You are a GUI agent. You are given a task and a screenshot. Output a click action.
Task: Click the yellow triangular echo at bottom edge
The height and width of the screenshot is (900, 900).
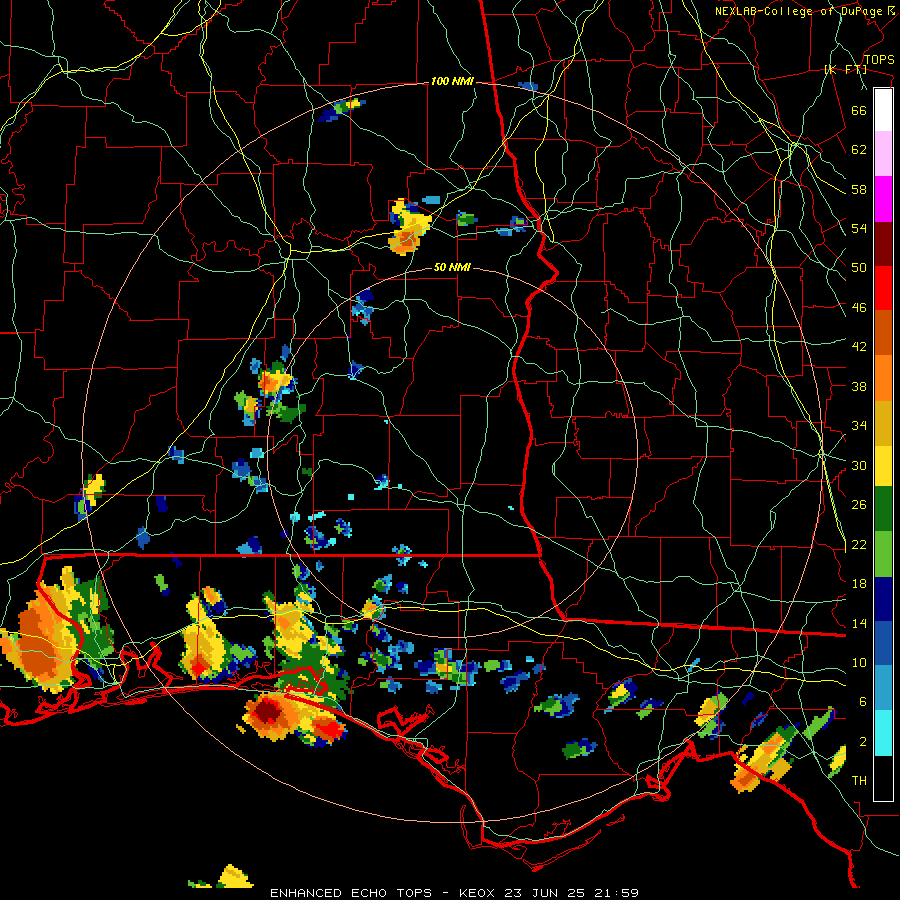click(234, 876)
